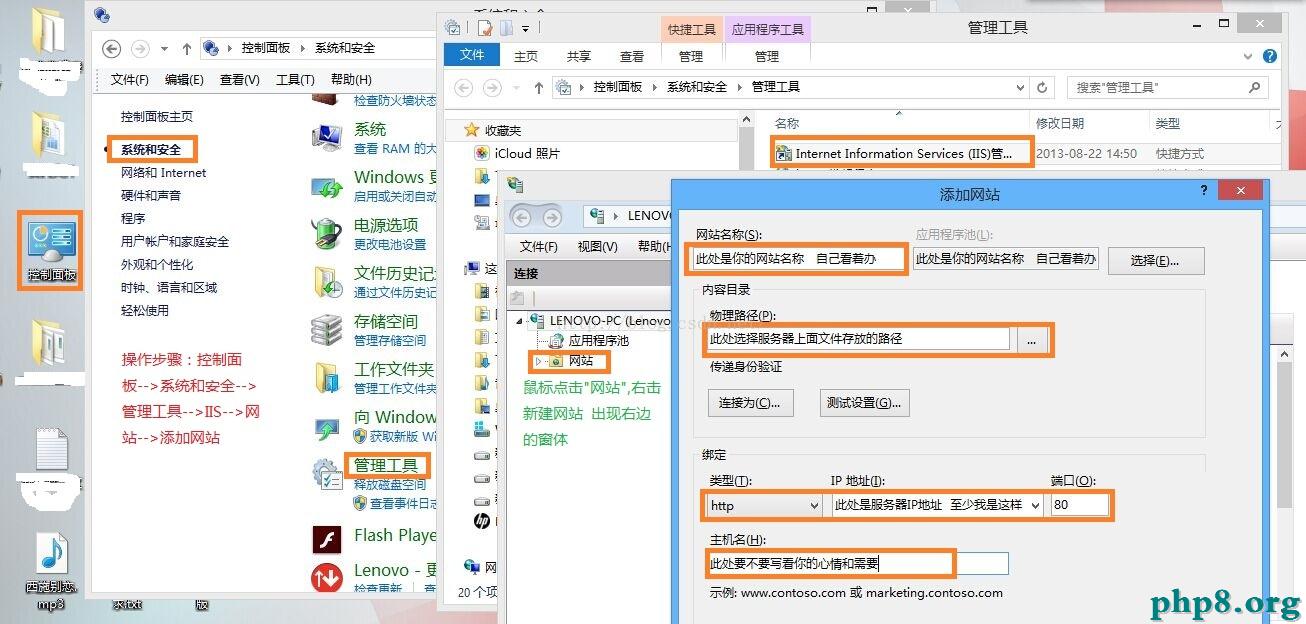
Task: Switch to 主页 ribbon tab
Action: (525, 57)
